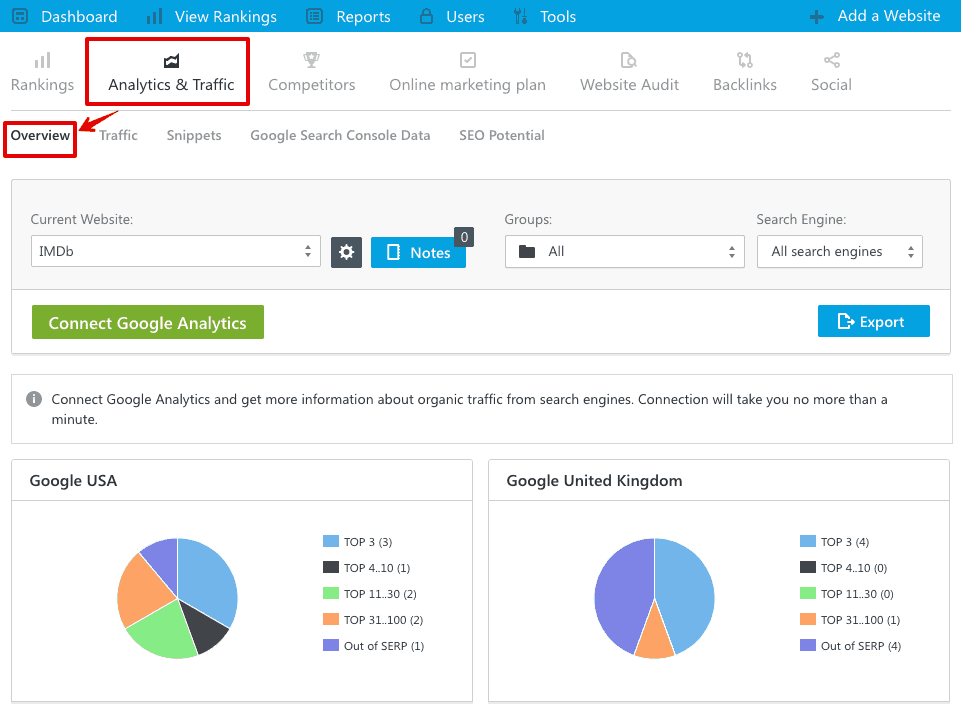
Task: Expand the Current Website IMDb dropdown
Action: click(175, 252)
